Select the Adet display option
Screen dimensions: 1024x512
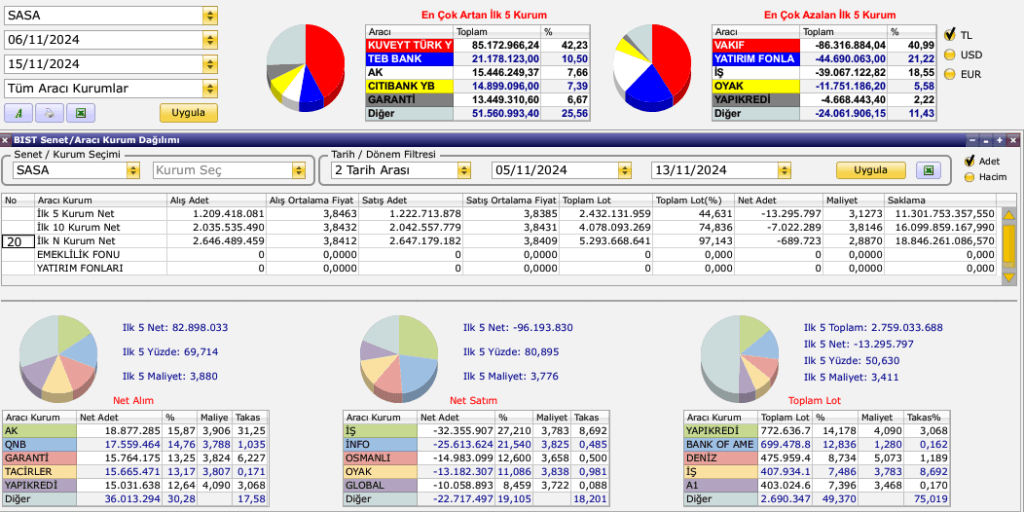970,161
